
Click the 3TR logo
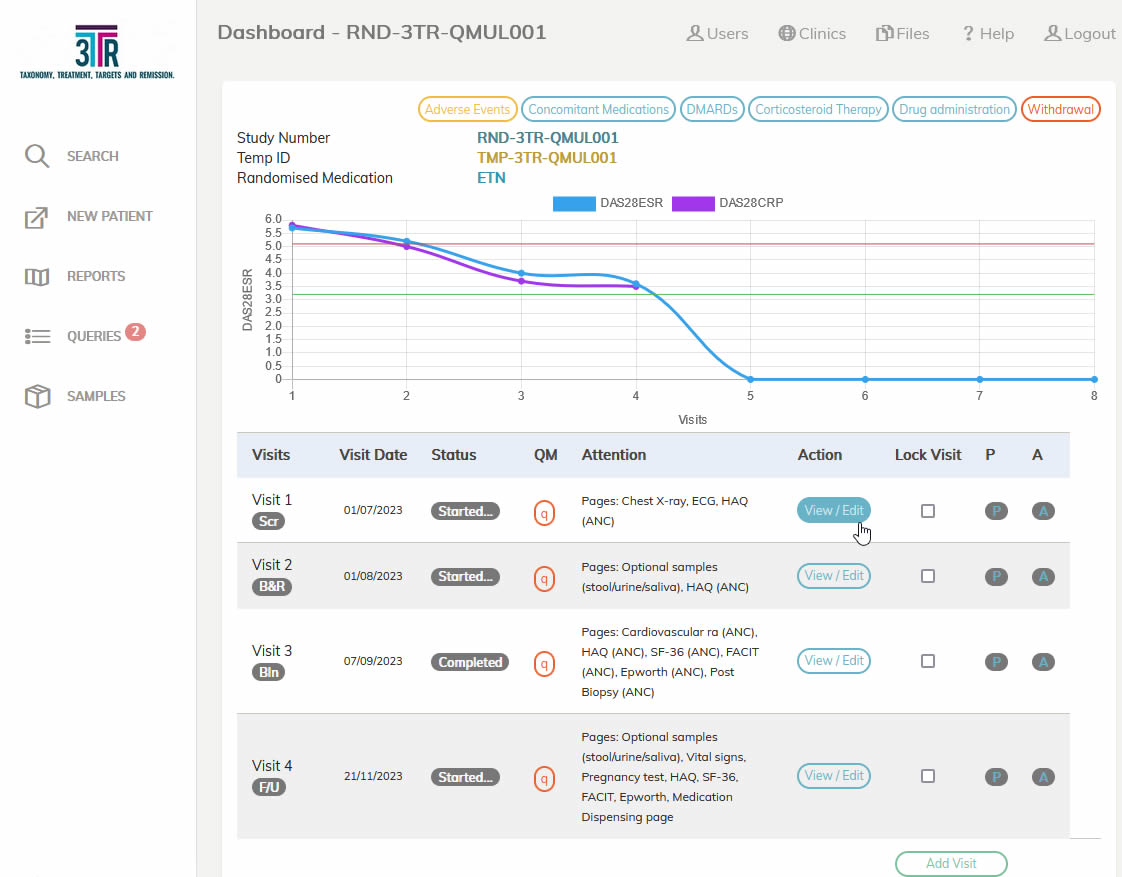(x=97, y=52)
